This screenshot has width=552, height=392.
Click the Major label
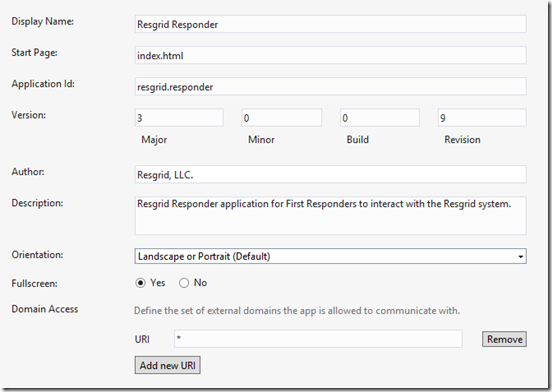(154, 140)
